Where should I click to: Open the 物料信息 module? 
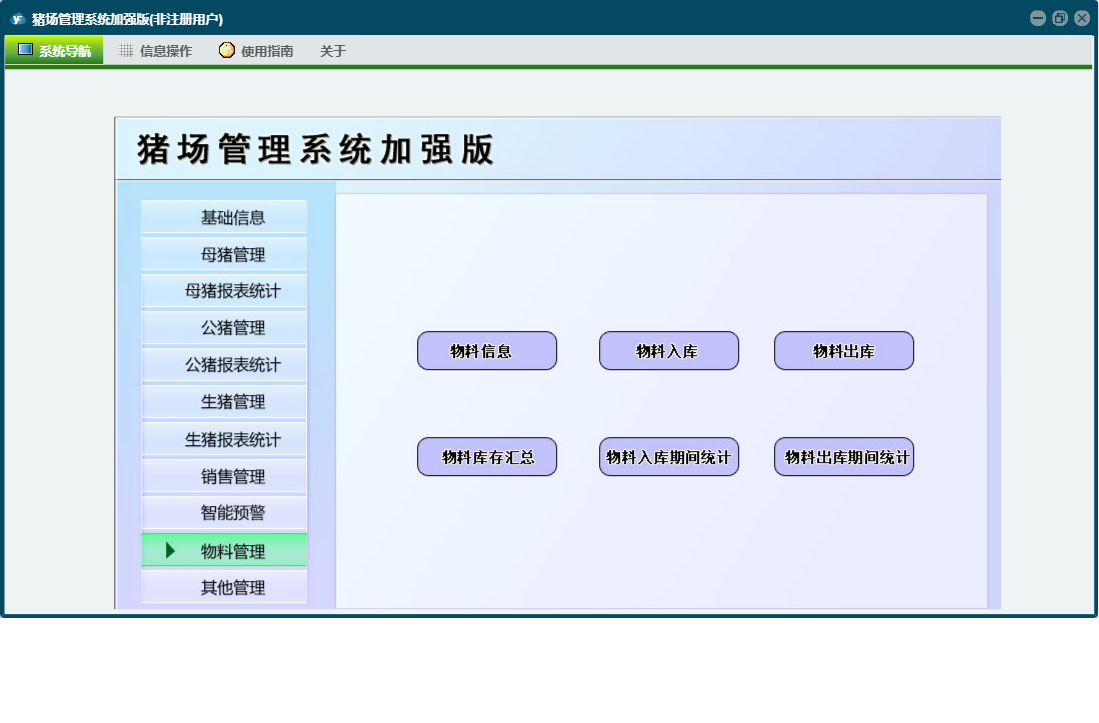tap(486, 351)
